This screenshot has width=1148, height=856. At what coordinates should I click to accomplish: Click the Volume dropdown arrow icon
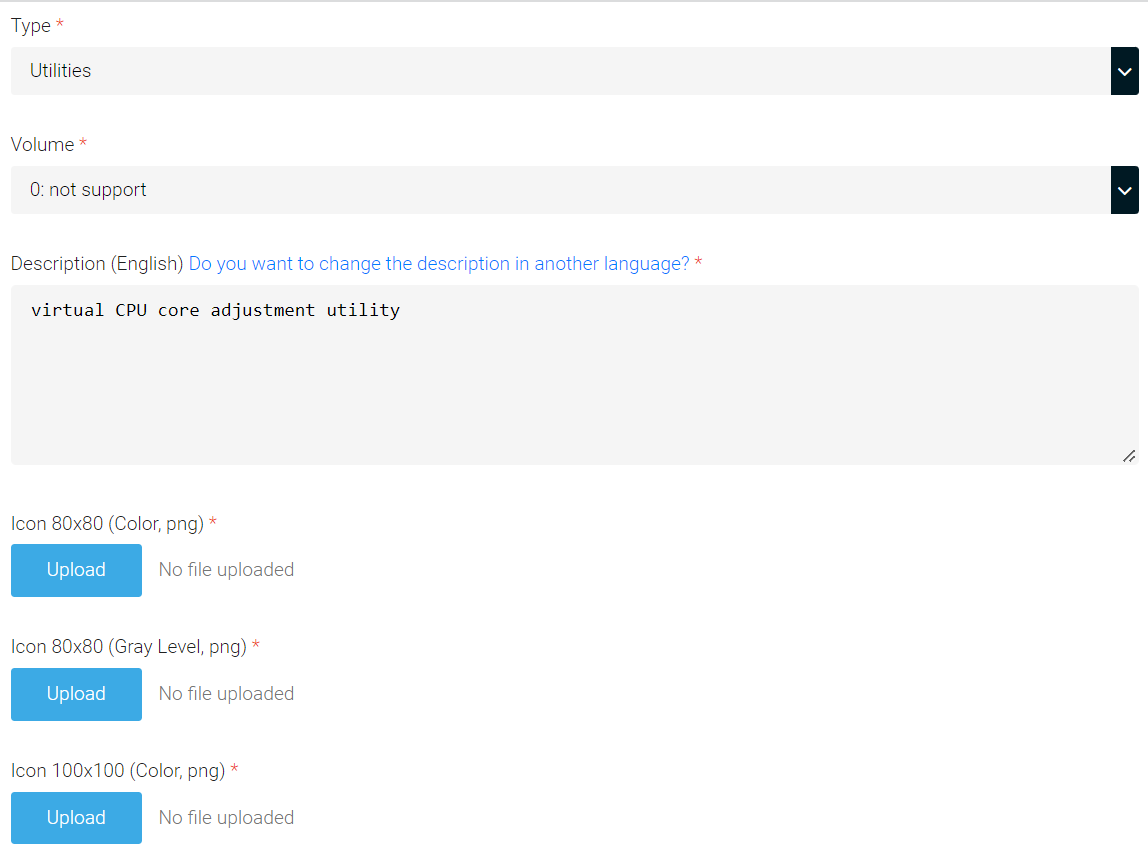[1124, 190]
